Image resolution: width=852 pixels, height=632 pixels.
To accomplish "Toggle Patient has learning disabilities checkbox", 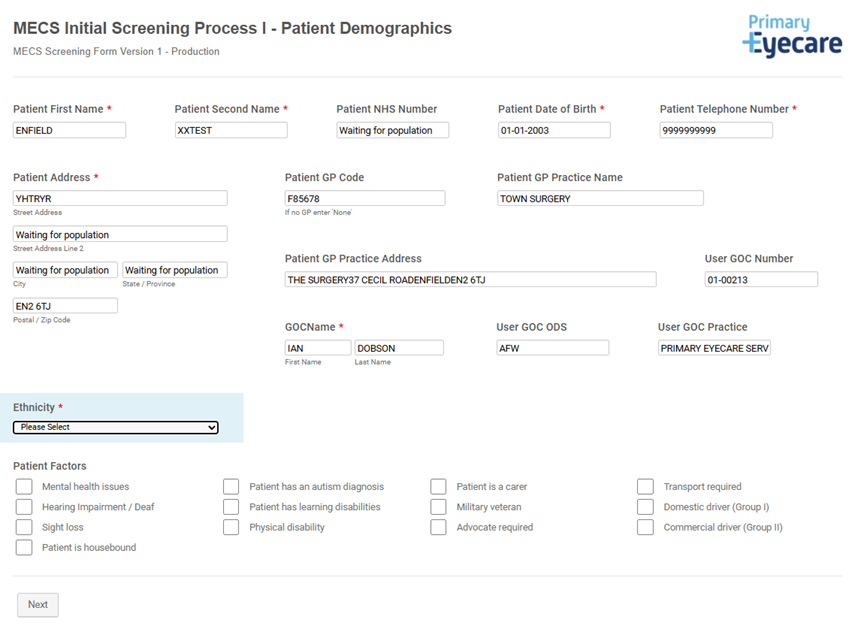I will [231, 506].
